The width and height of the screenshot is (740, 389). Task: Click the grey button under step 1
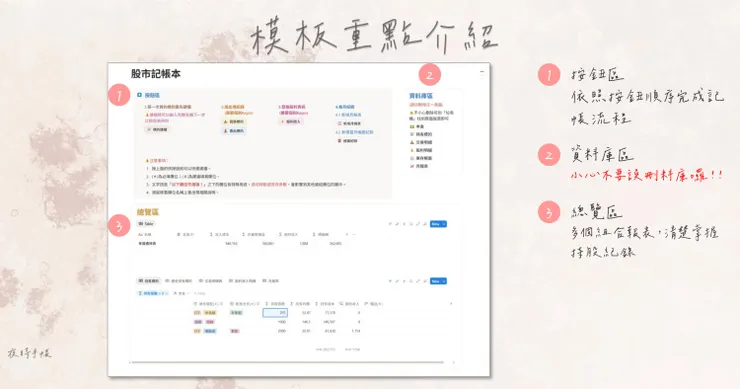pyautogui.click(x=158, y=129)
